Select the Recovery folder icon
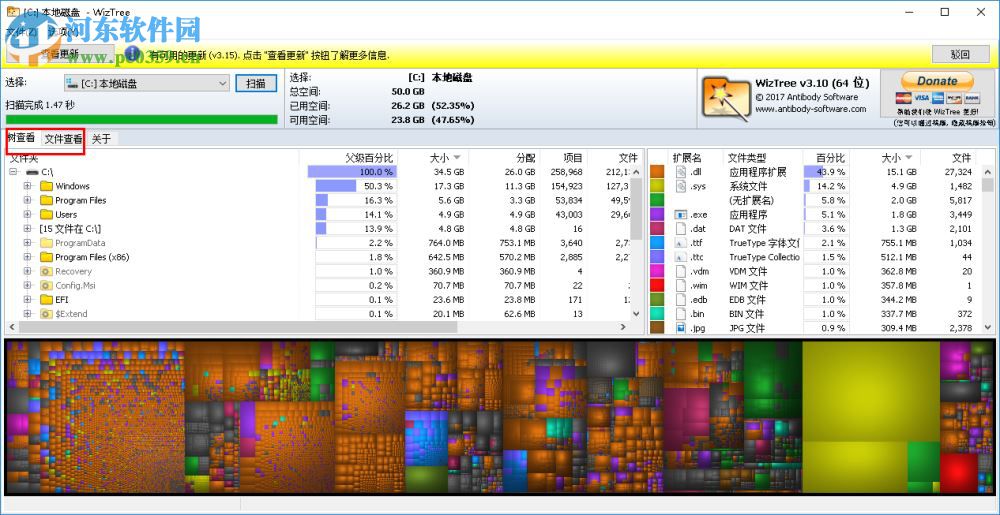 click(x=46, y=272)
